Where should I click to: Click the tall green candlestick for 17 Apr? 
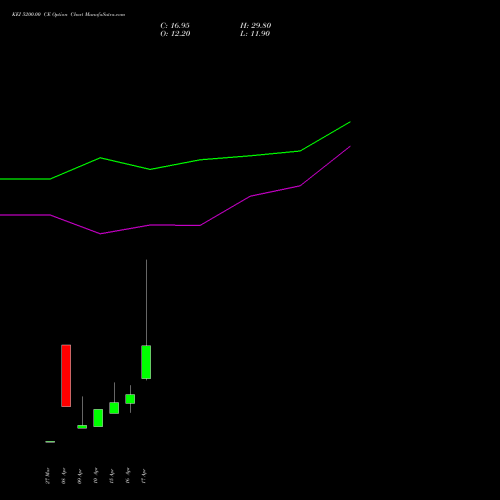click(146, 362)
